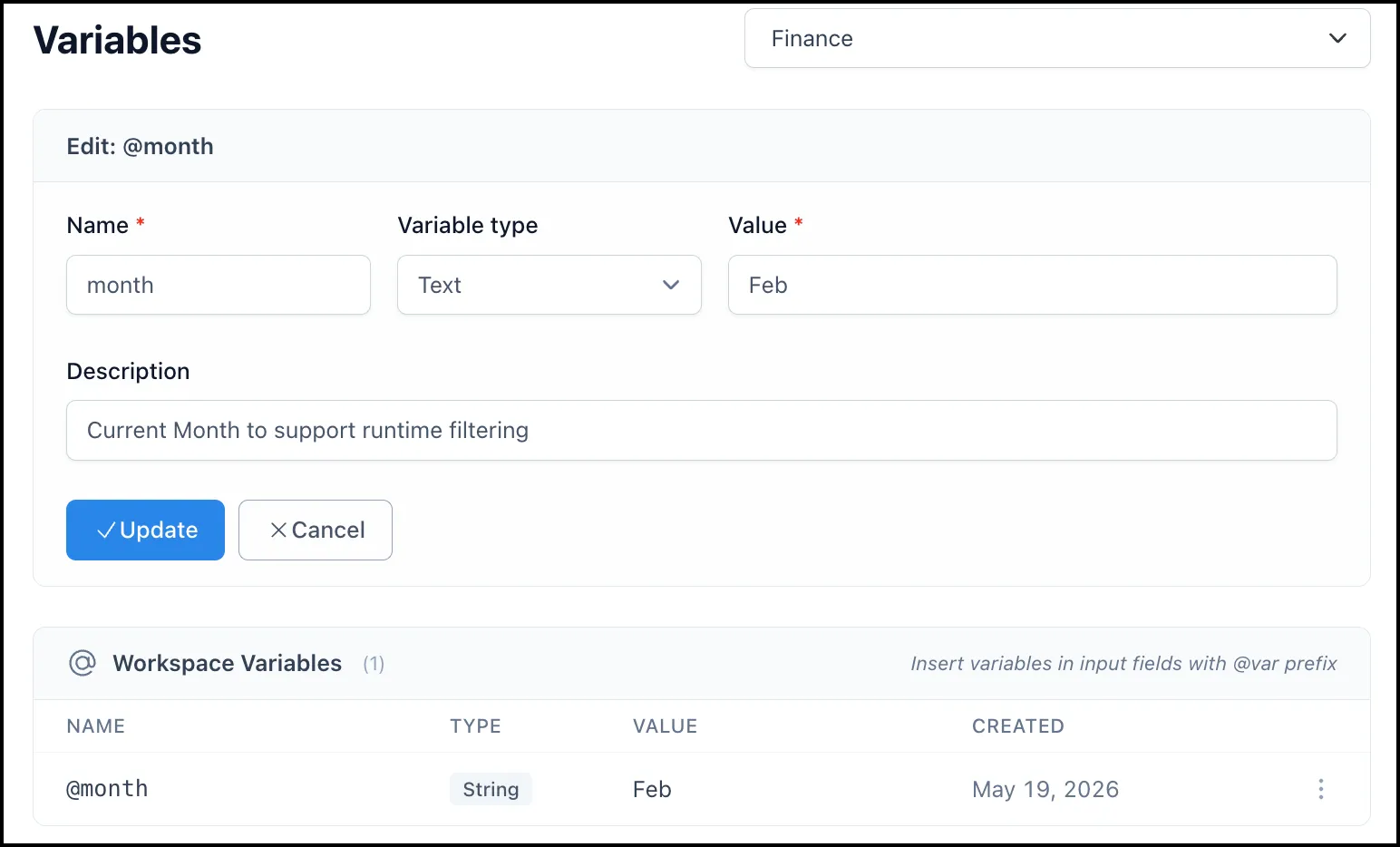1400x847 pixels.
Task: Click the Value field containing Feb
Action: coord(1033,285)
